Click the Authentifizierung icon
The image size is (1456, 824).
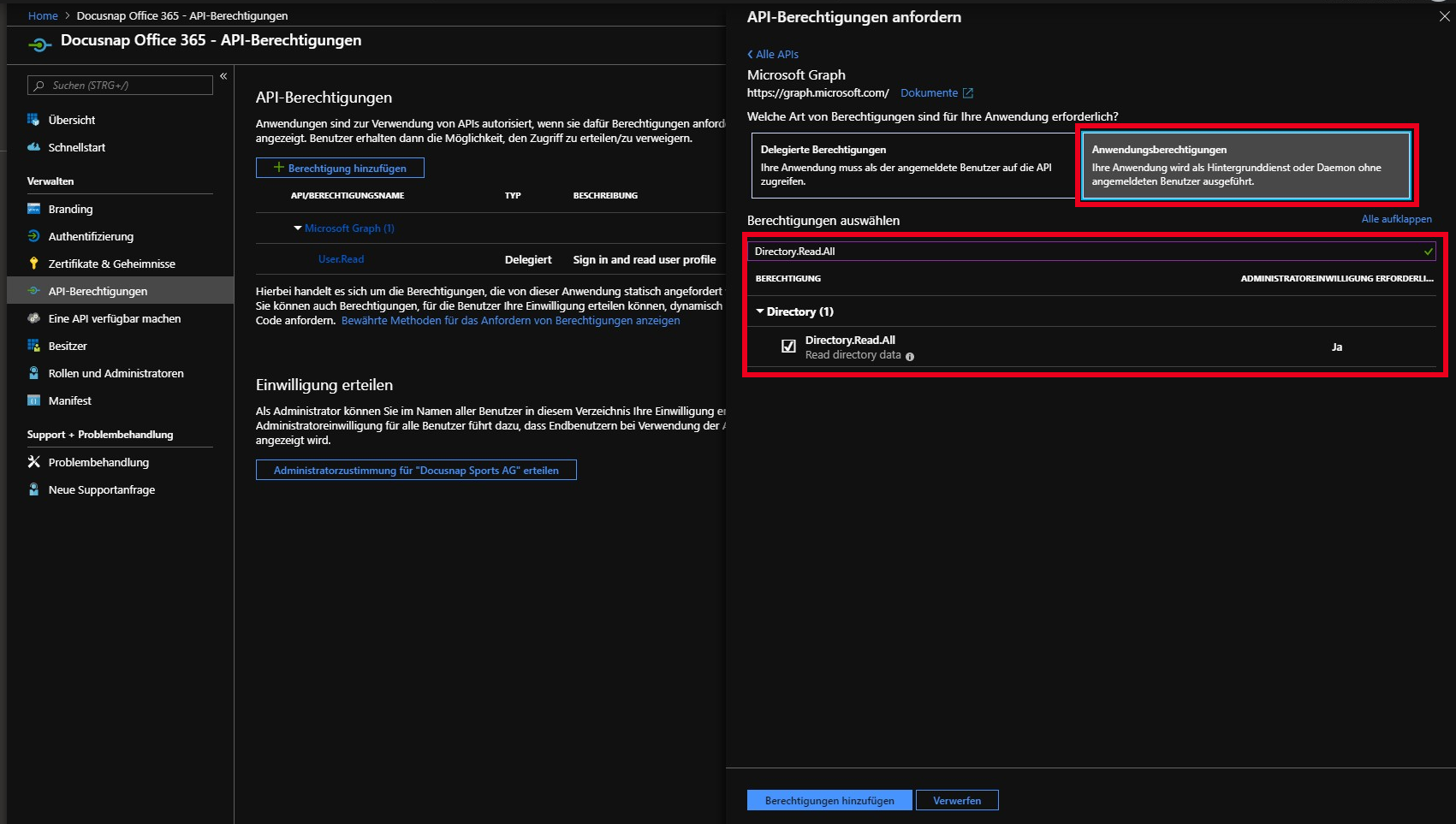(x=33, y=236)
